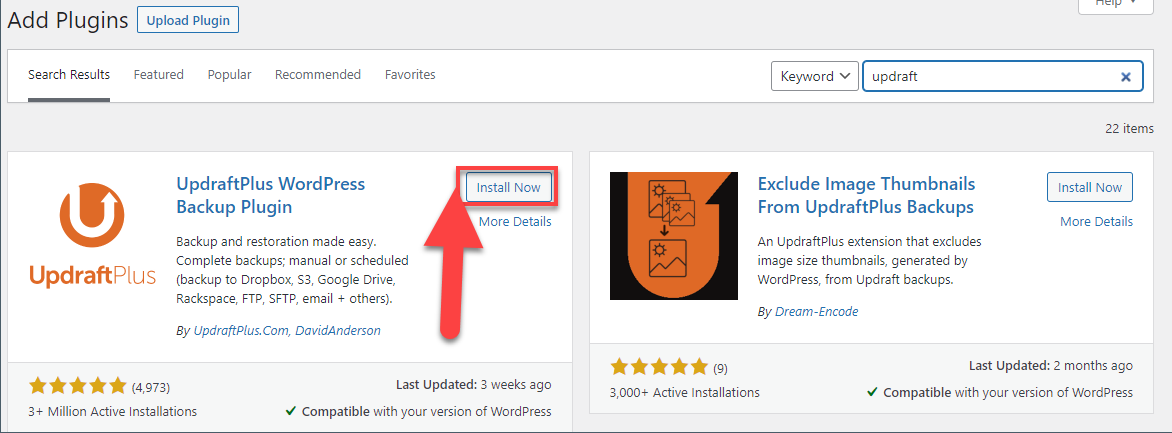Open the Dream-Encode author link
Screen dimensions: 1172x433
click(816, 311)
